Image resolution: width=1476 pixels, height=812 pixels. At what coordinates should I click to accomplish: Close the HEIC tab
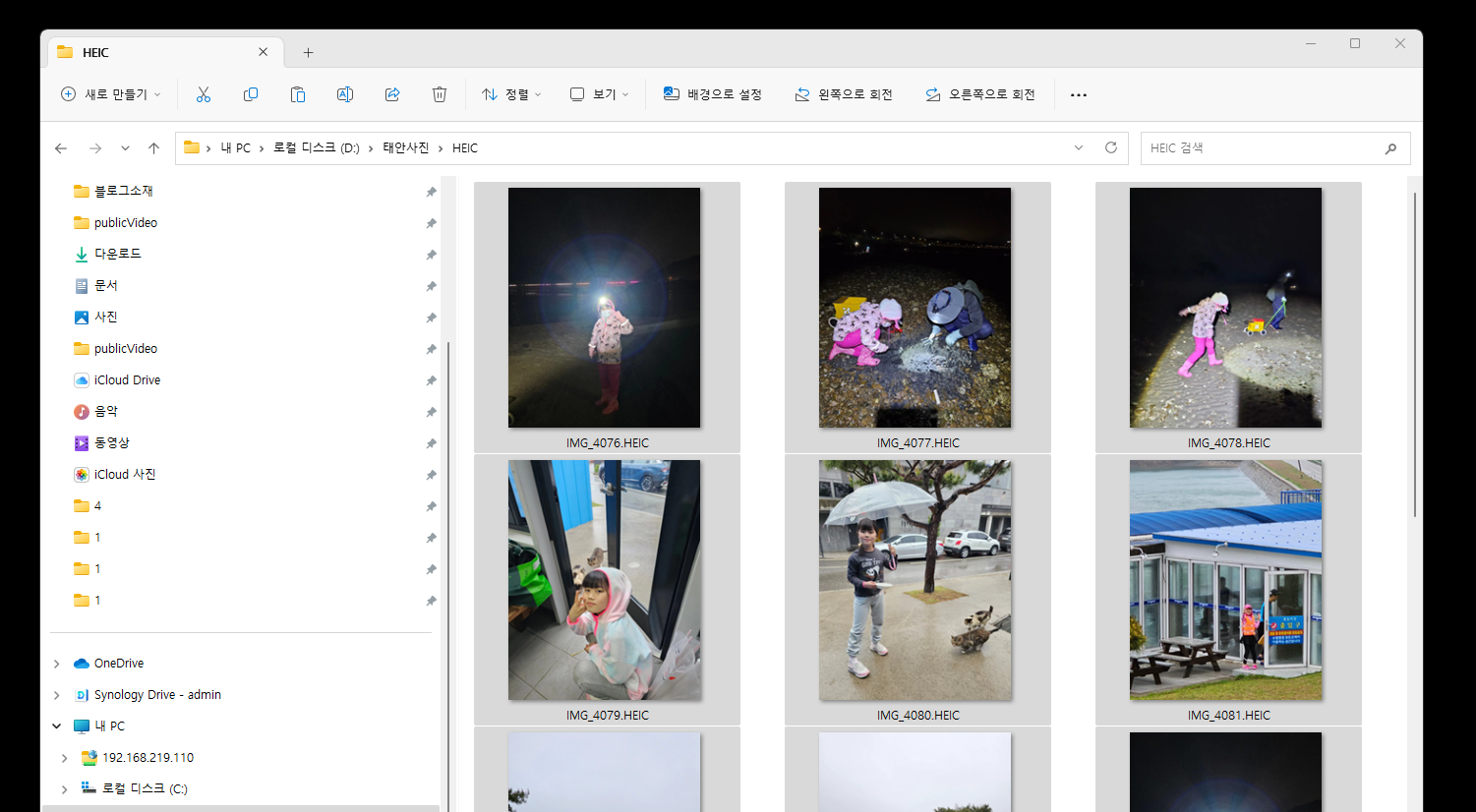(x=264, y=52)
